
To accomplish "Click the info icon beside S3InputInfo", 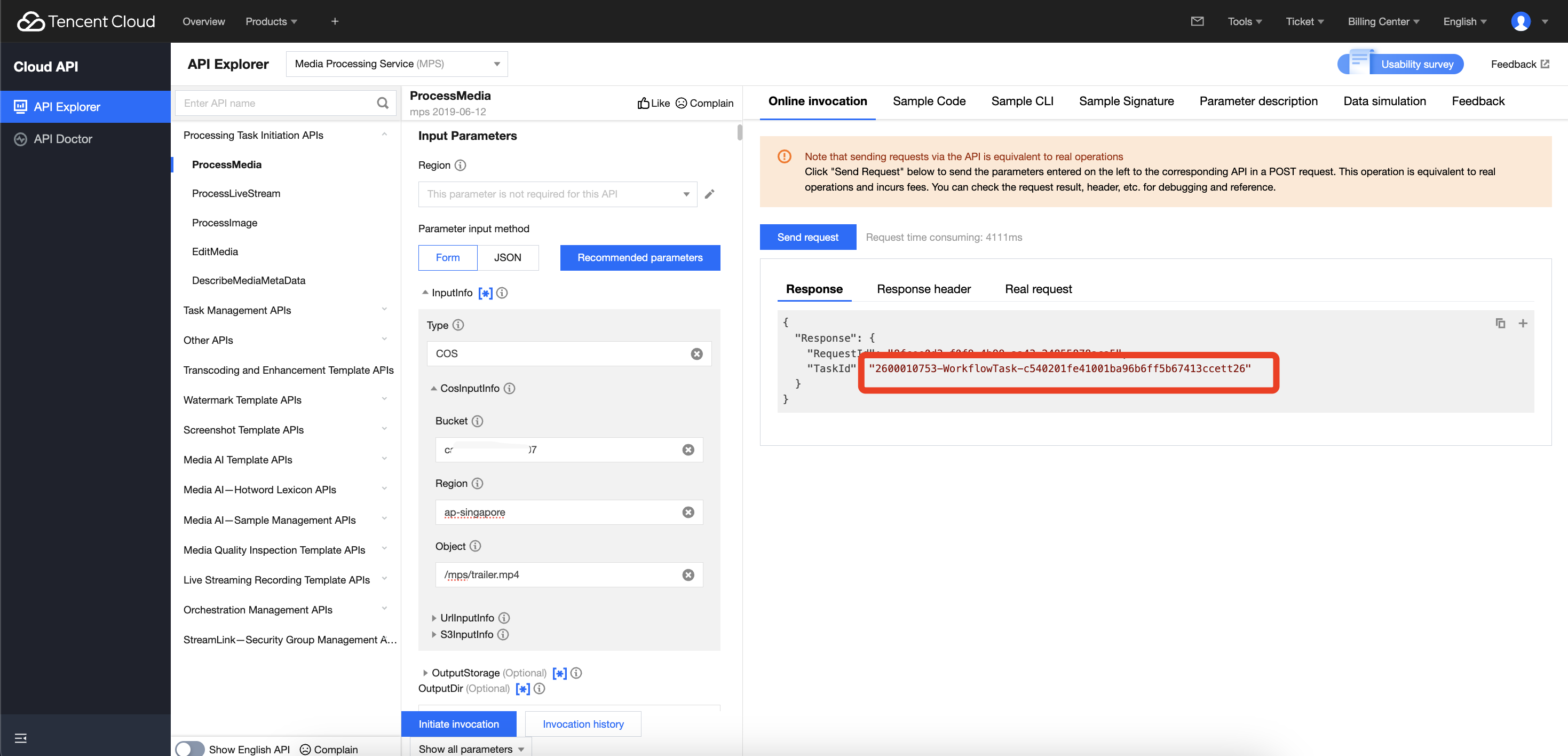I will pyautogui.click(x=503, y=634).
